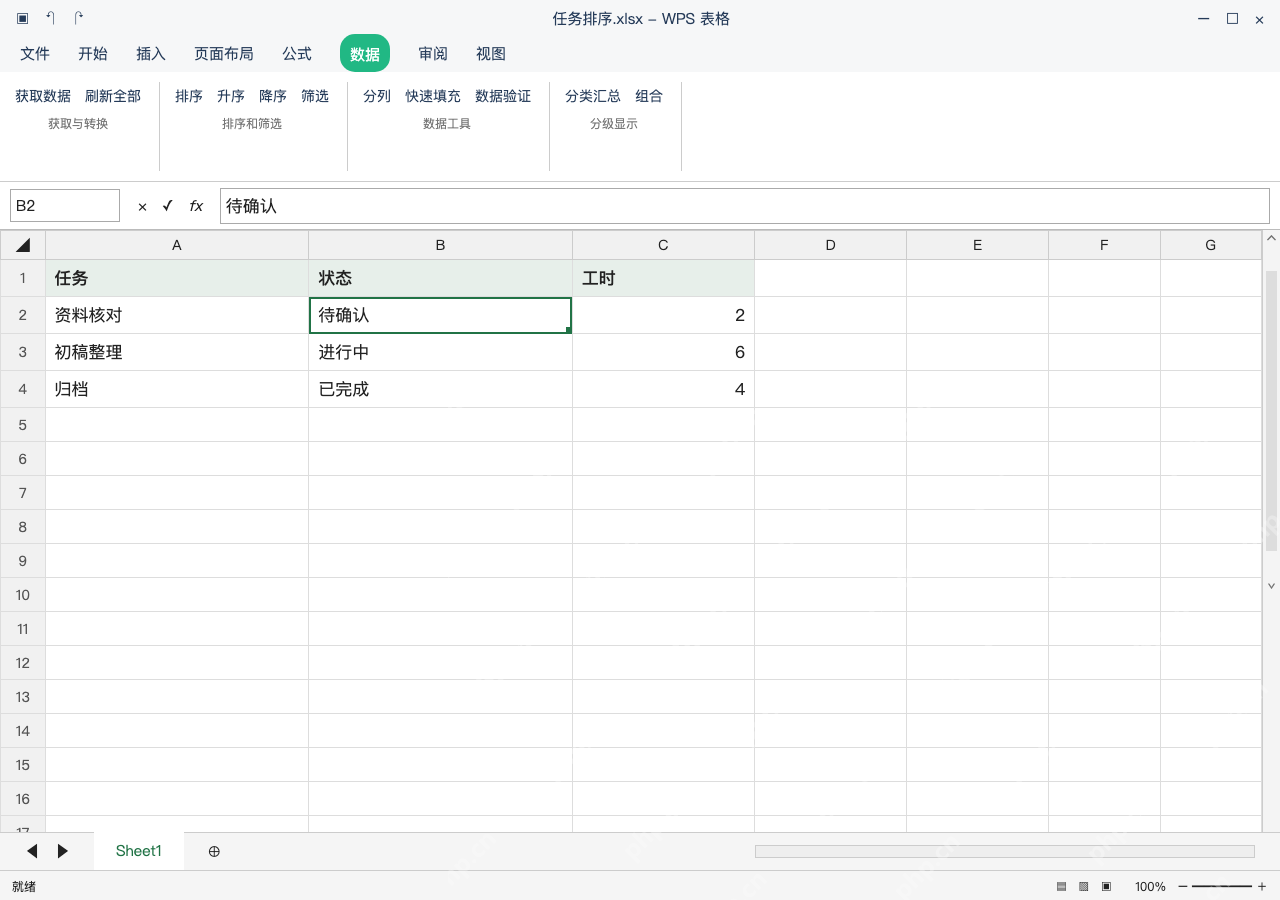Open the fx insert function dialog
The image size is (1280, 900).
click(196, 206)
